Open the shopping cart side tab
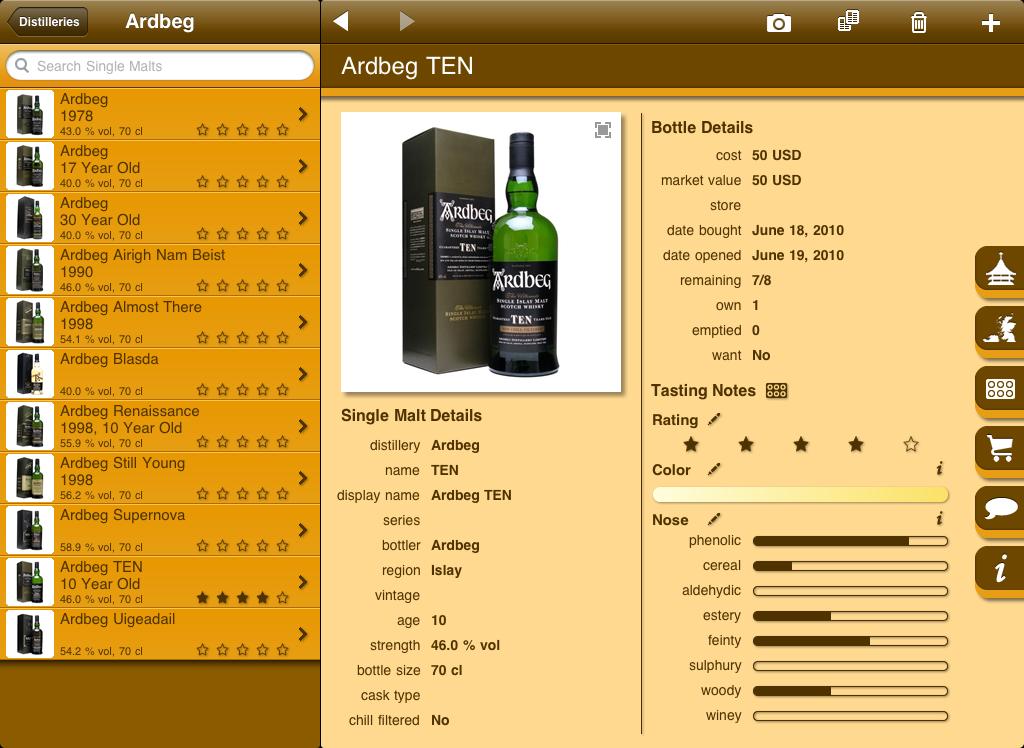This screenshot has height=748, width=1024. (1000, 448)
